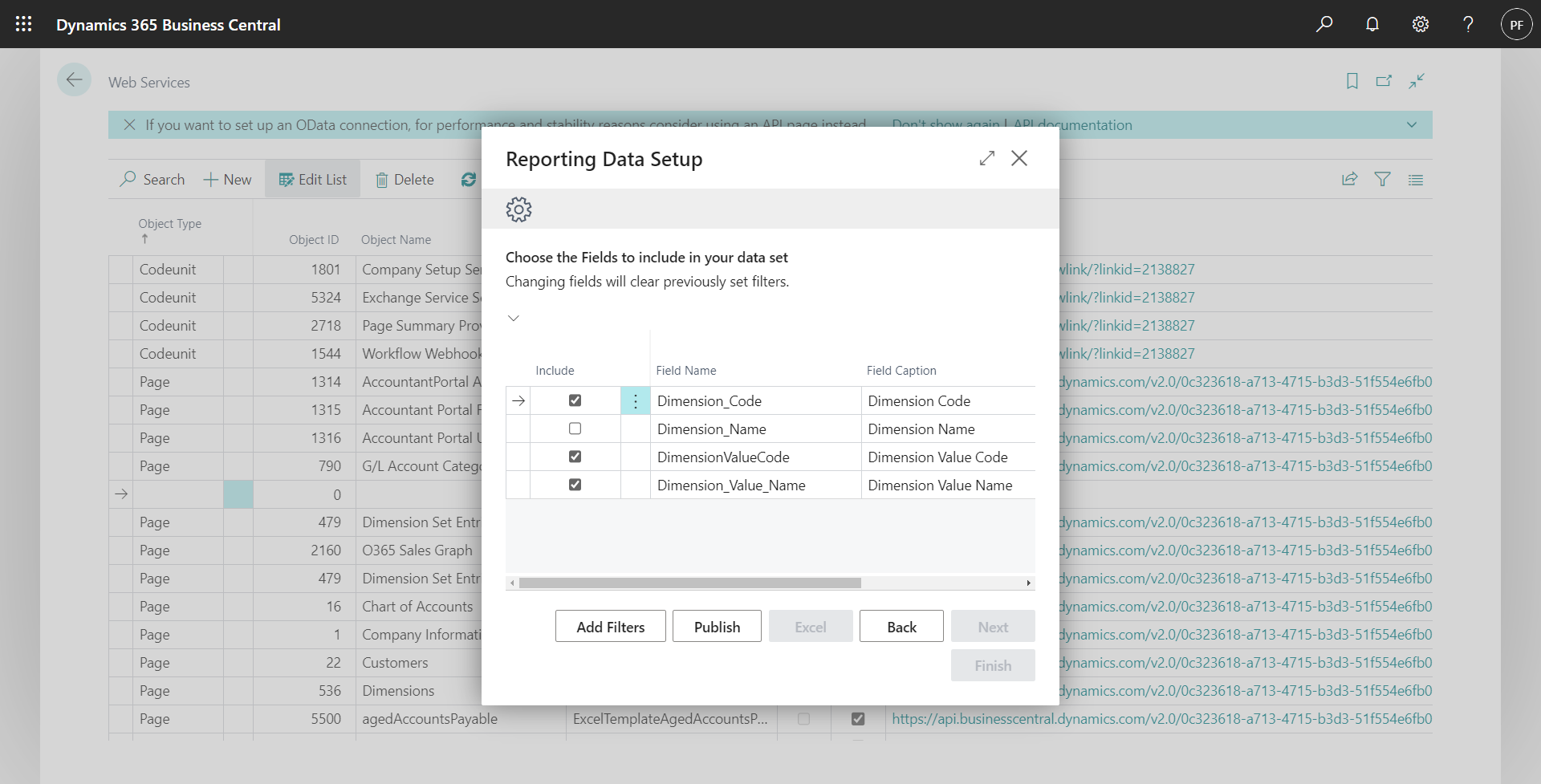Click New in the Web Services toolbar
Screen dimensions: 1541x784
pyautogui.click(x=228, y=180)
